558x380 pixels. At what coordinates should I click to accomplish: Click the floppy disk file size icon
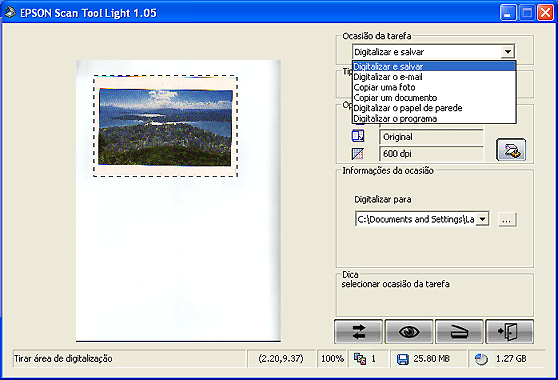(x=402, y=359)
